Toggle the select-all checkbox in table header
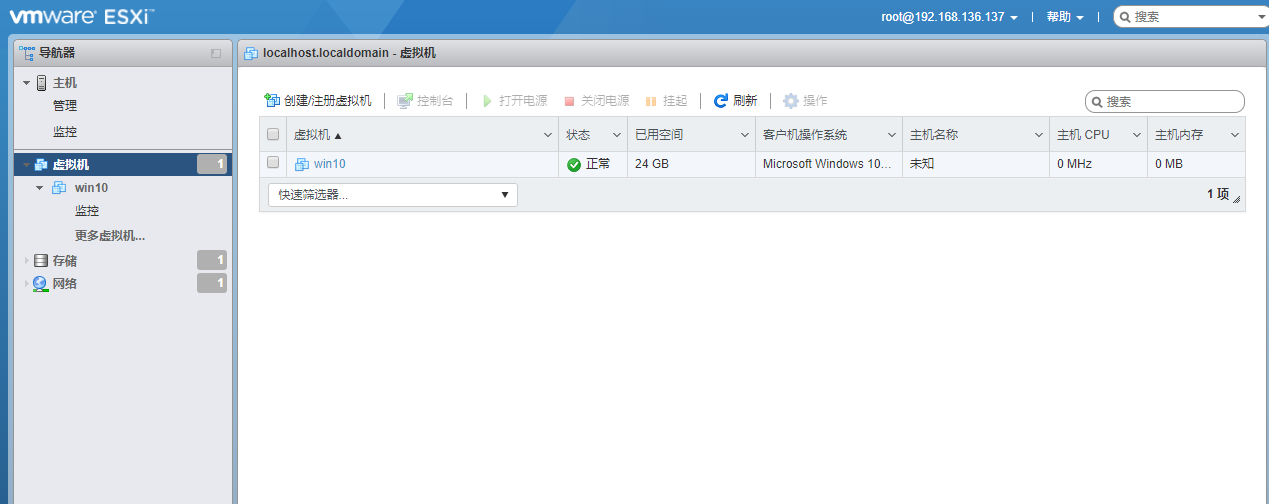 click(273, 135)
